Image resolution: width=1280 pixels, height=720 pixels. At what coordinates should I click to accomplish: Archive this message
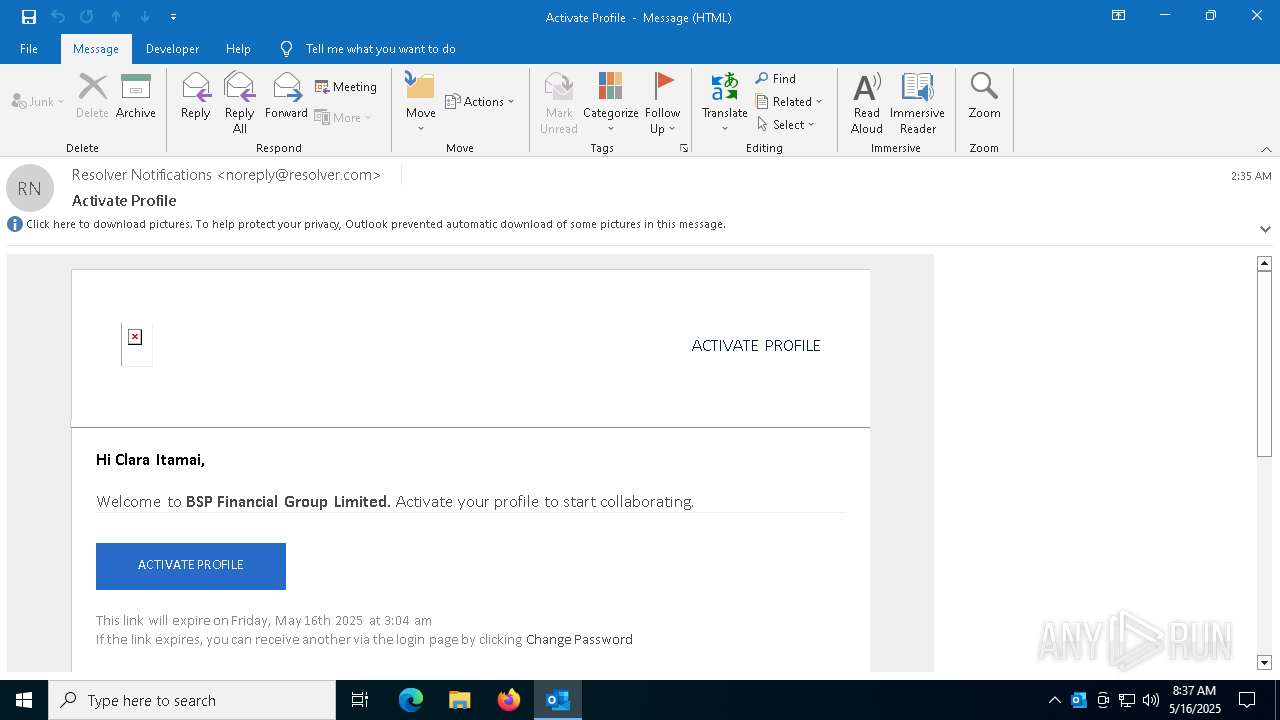[136, 97]
